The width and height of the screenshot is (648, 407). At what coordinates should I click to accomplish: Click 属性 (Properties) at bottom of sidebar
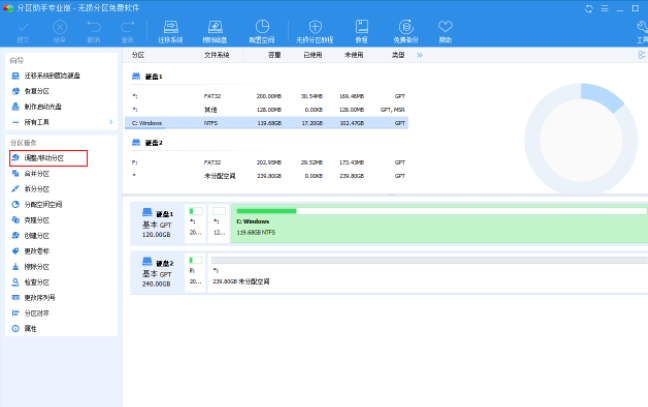tap(30, 328)
